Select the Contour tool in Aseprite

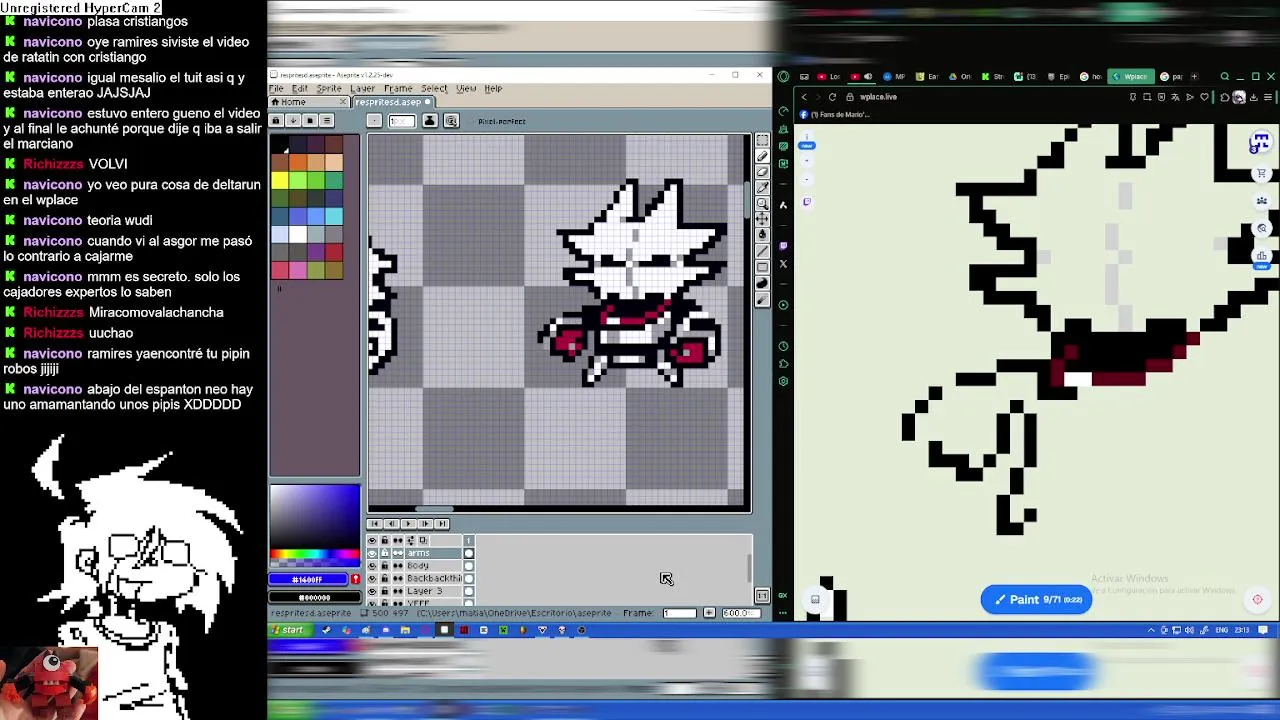[x=762, y=284]
